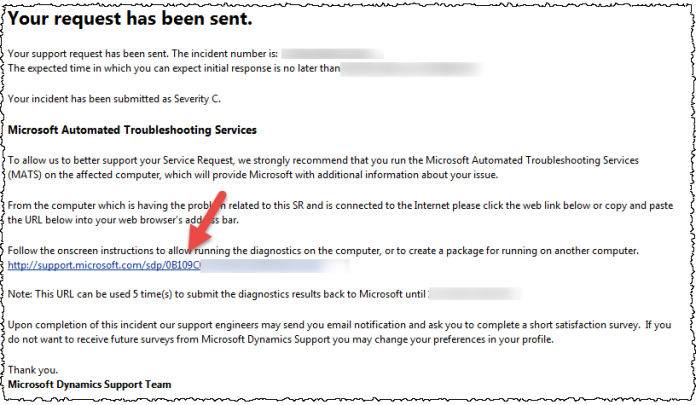Select the "Thank you." closing text

pos(33,370)
